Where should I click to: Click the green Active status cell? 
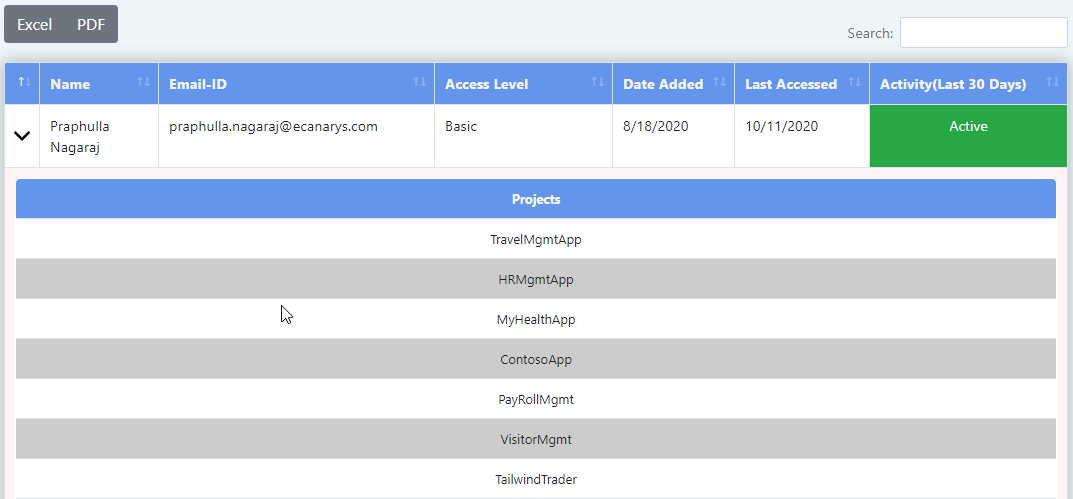pos(968,136)
